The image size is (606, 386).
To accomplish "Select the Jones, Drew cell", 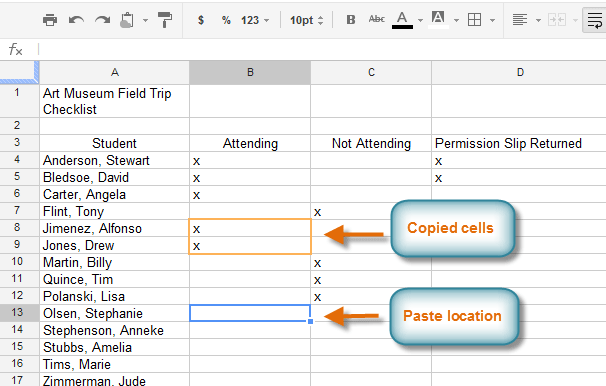I will point(114,245).
